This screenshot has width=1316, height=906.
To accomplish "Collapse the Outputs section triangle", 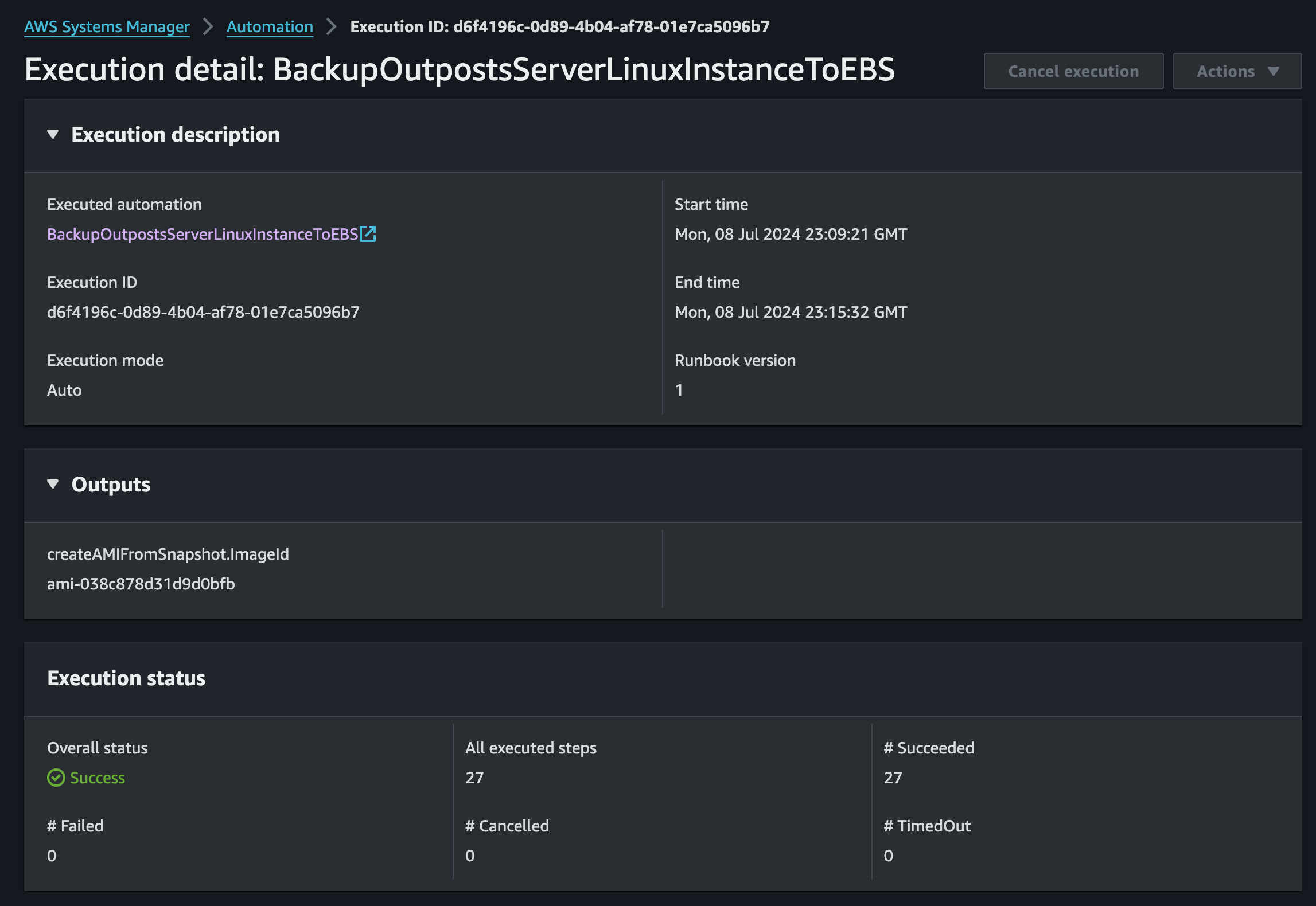I will click(53, 485).
